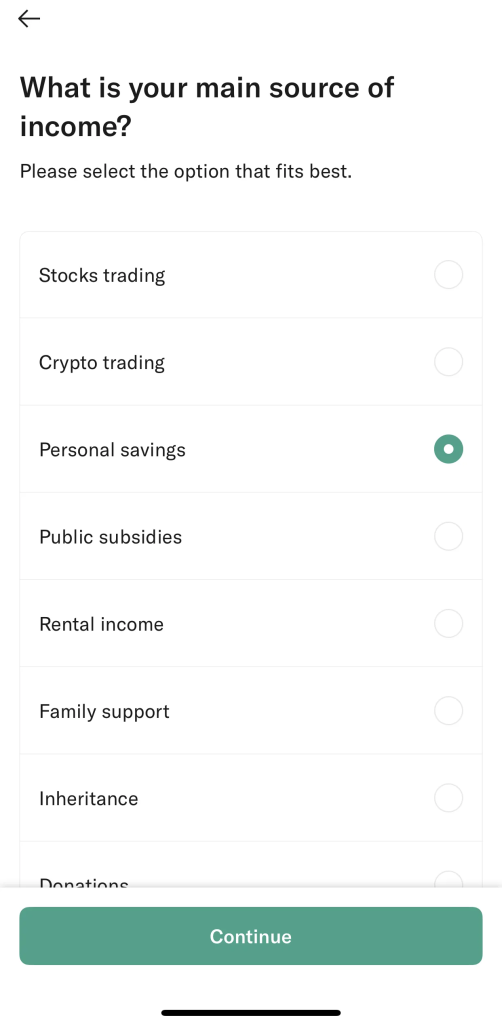
Task: Tap the Personal savings label text
Action: click(x=112, y=450)
